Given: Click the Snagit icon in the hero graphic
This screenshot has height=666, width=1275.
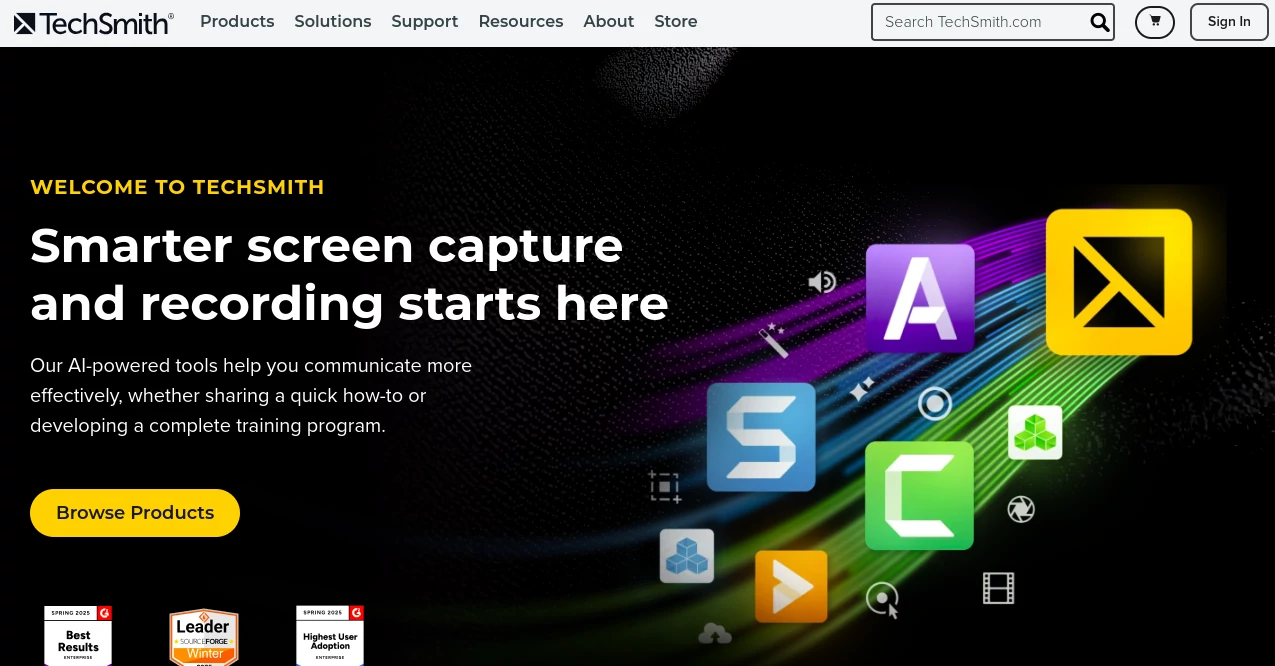Looking at the screenshot, I should [x=761, y=437].
